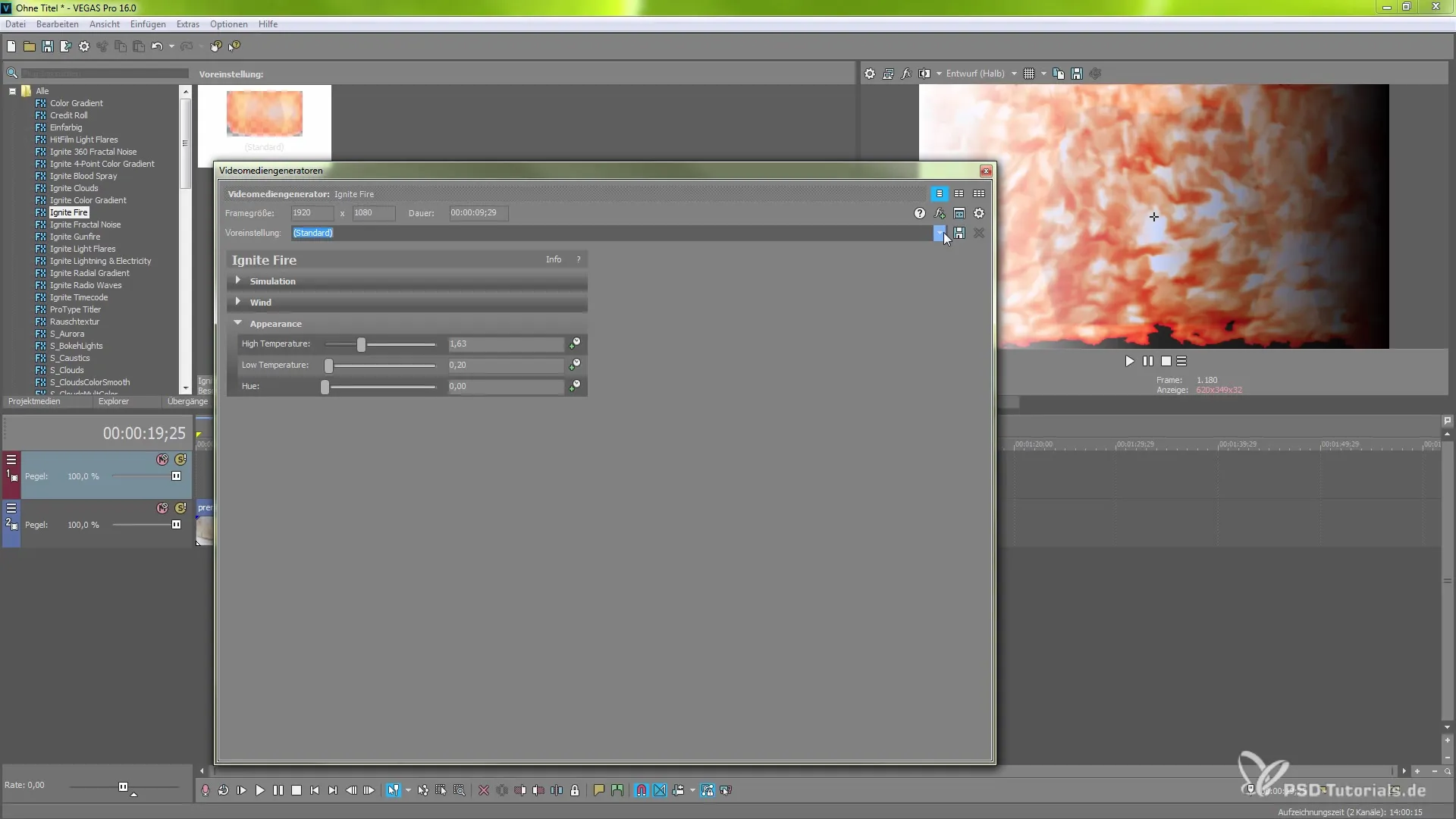
Task: Switch generator dialog to three-column view
Action: [x=979, y=193]
